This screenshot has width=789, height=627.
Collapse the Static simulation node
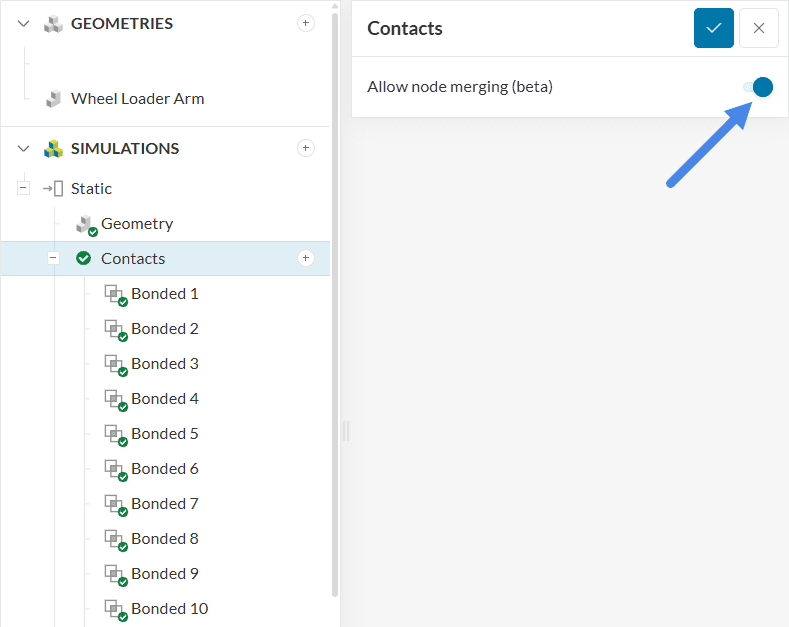click(x=23, y=188)
